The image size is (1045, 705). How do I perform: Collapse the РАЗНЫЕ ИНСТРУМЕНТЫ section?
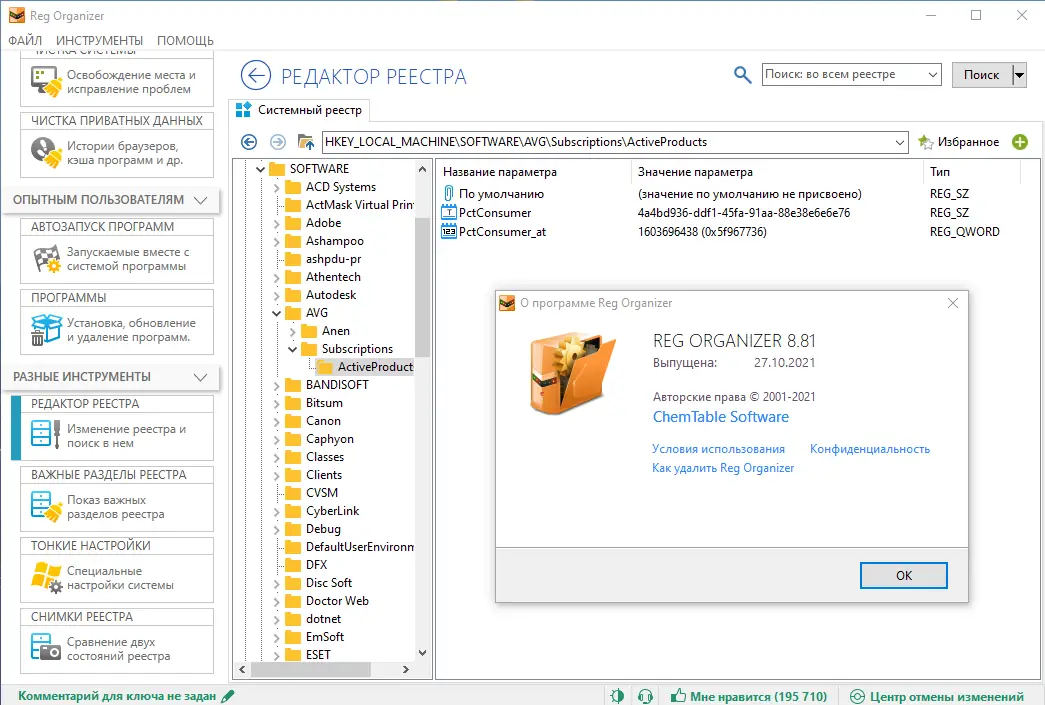click(x=200, y=377)
